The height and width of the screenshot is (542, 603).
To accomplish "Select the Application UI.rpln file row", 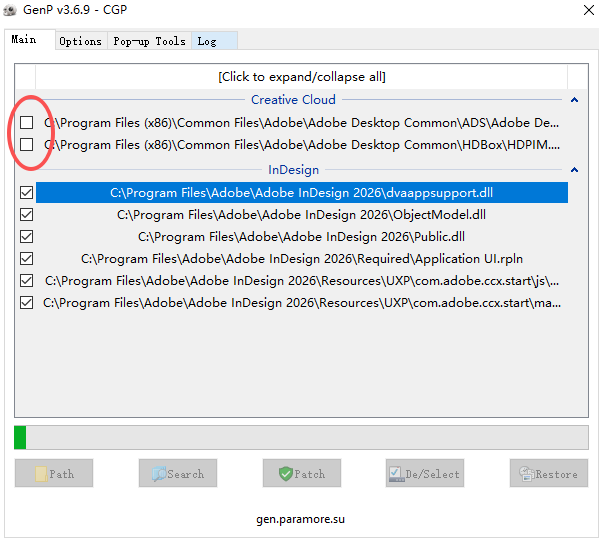I will click(x=301, y=258).
